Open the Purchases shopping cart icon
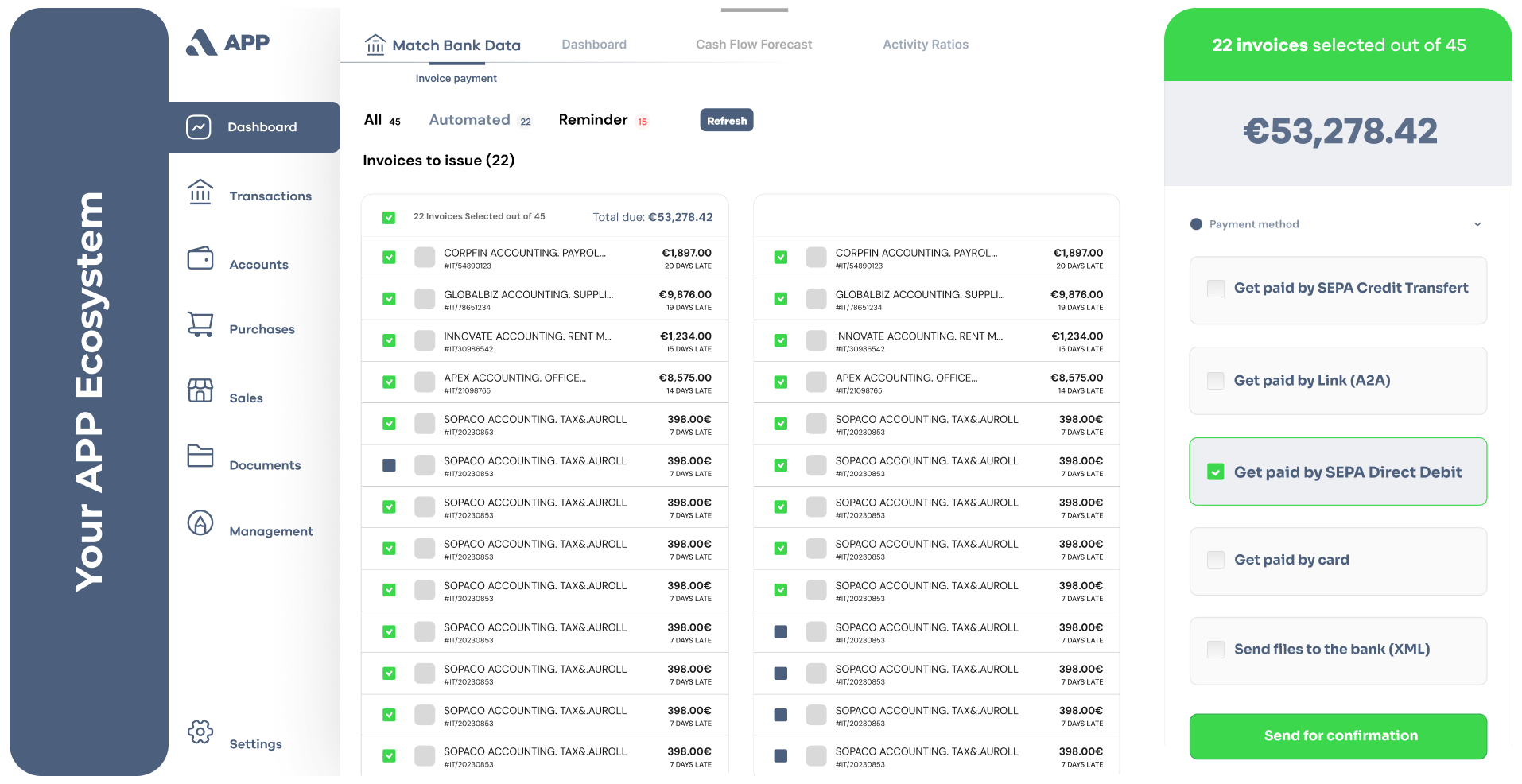Image resolution: width=1522 pixels, height=784 pixels. 200,324
